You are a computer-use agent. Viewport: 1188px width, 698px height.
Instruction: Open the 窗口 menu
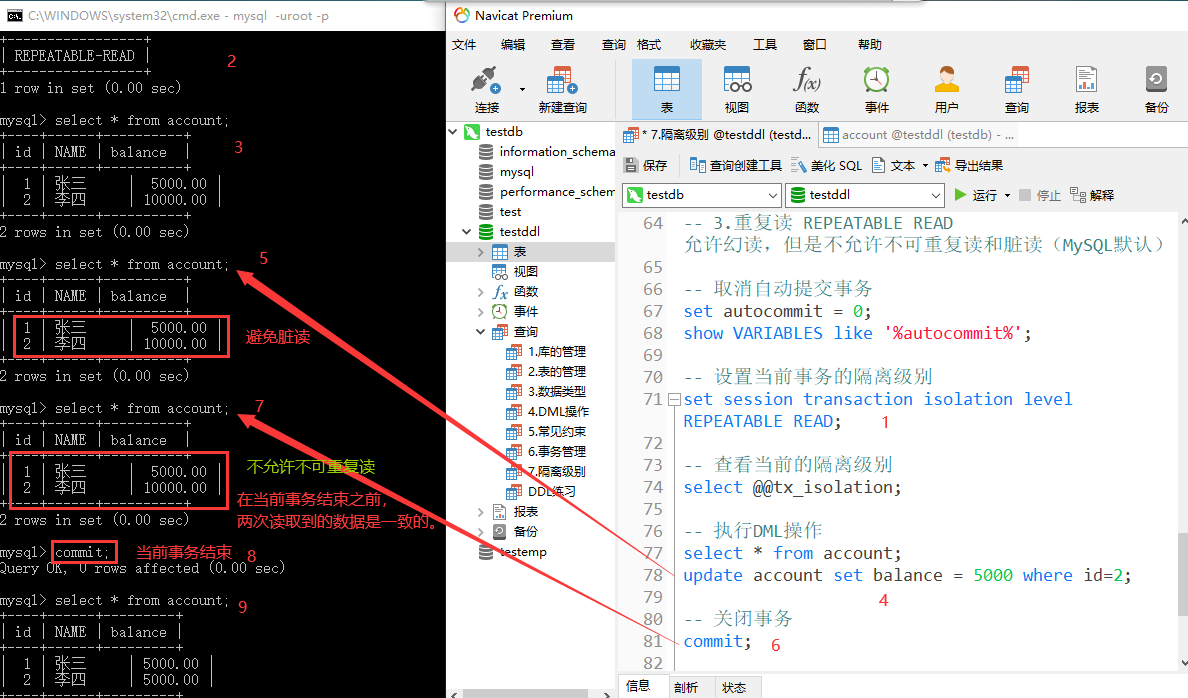coord(814,45)
